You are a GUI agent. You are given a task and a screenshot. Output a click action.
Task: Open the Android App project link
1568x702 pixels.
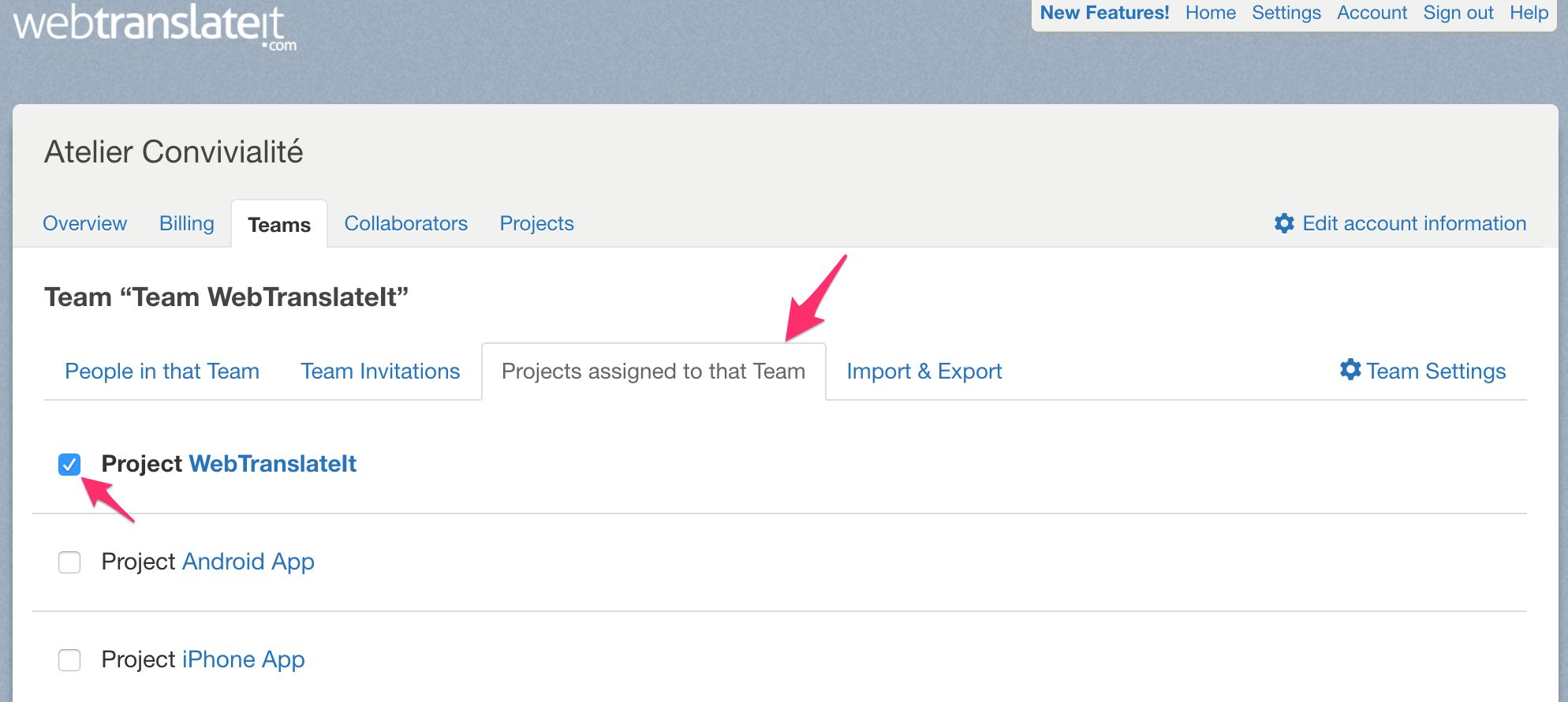[x=248, y=562]
